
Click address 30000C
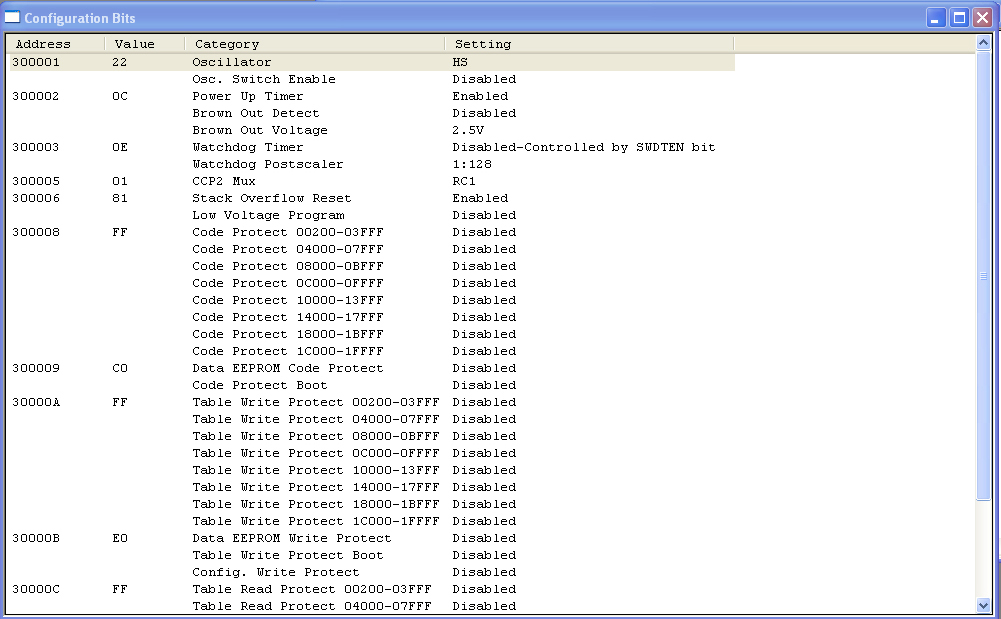click(36, 590)
